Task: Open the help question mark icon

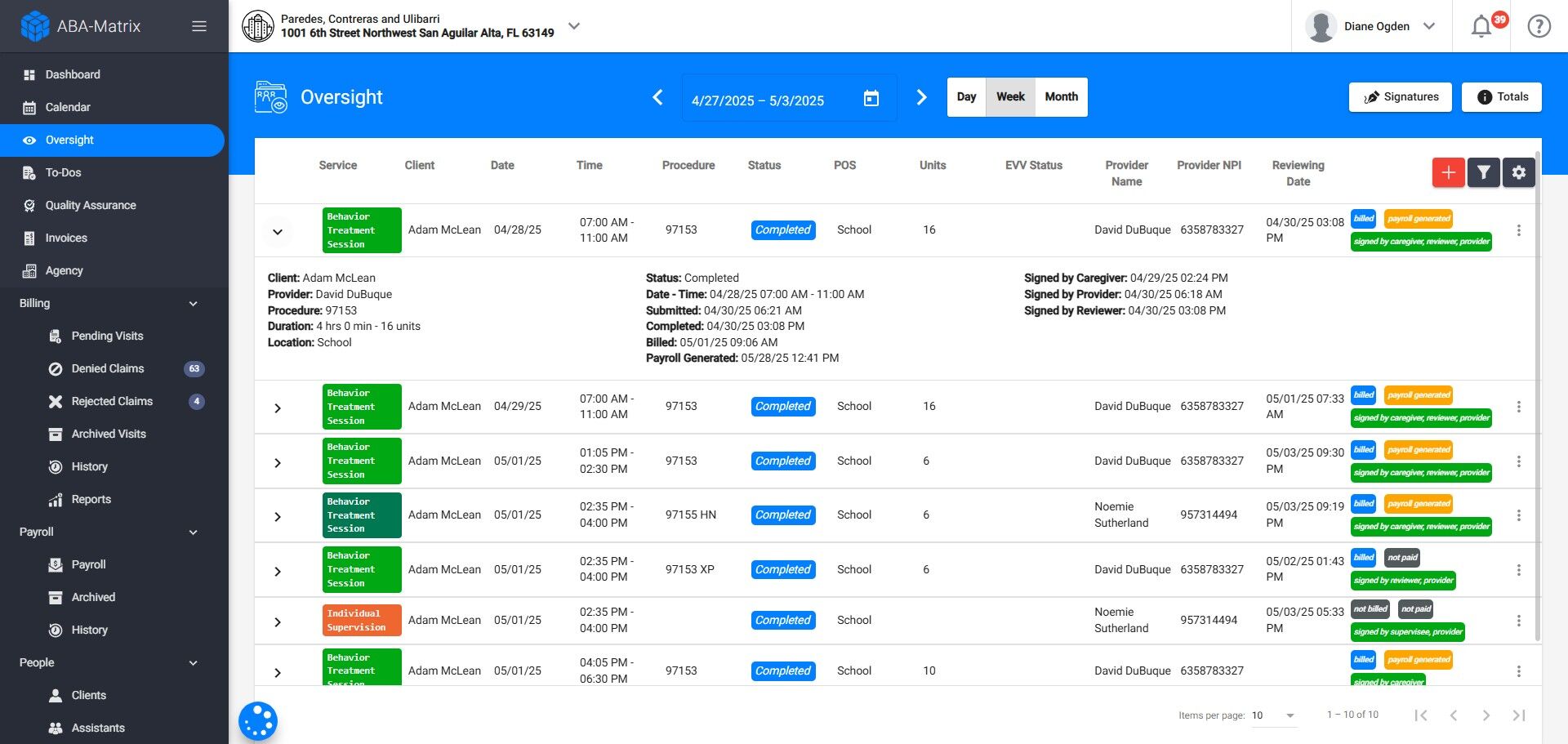Action: tap(1539, 27)
